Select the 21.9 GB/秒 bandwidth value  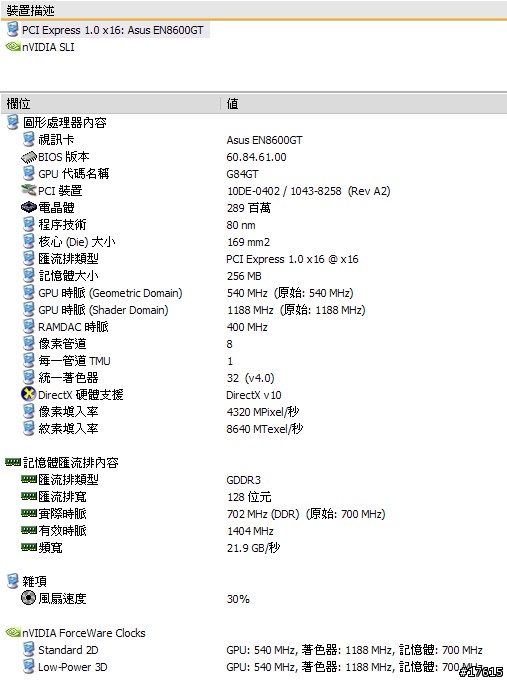[x=253, y=548]
